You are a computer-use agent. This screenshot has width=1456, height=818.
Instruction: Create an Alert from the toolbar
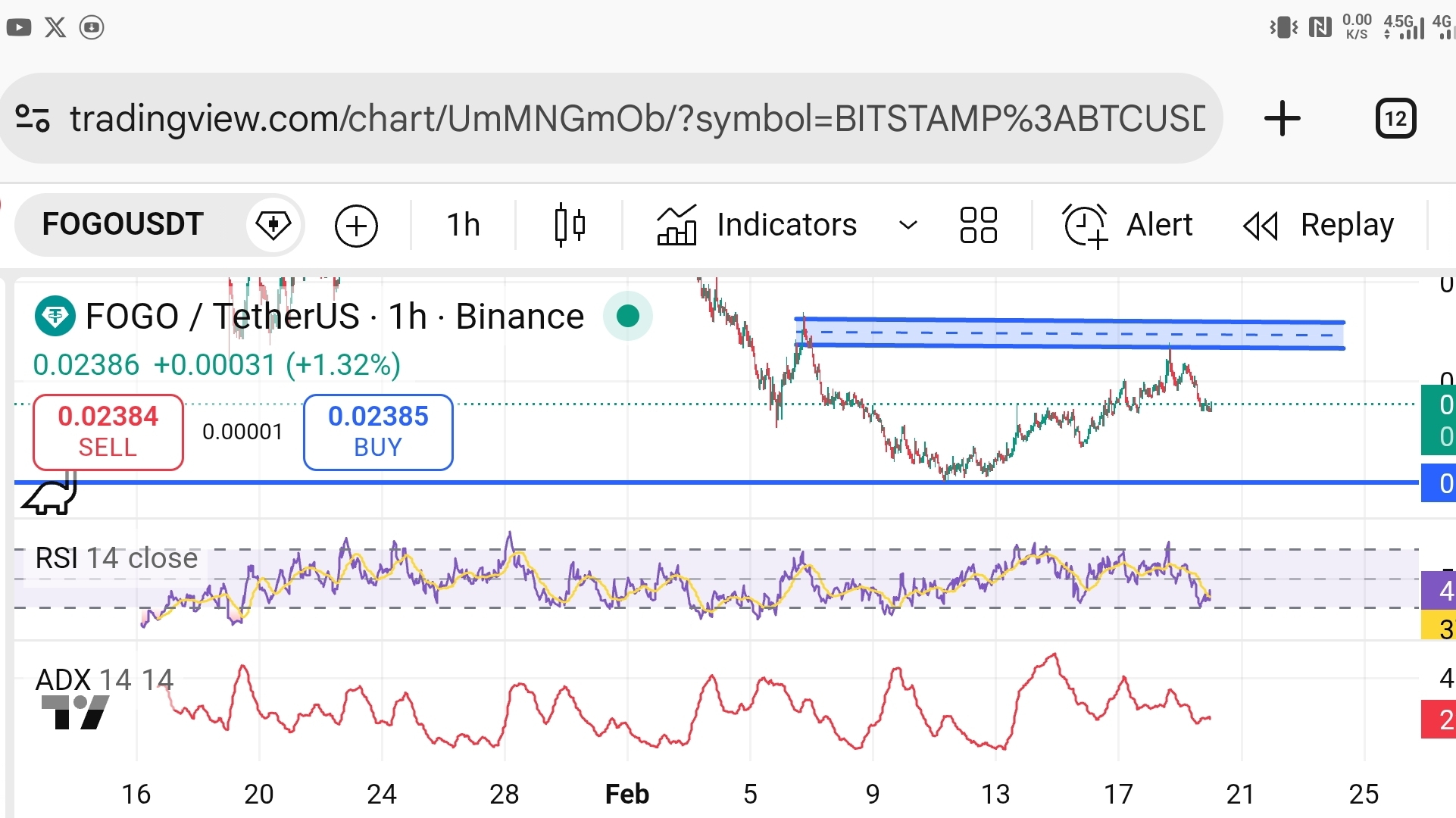1128,226
